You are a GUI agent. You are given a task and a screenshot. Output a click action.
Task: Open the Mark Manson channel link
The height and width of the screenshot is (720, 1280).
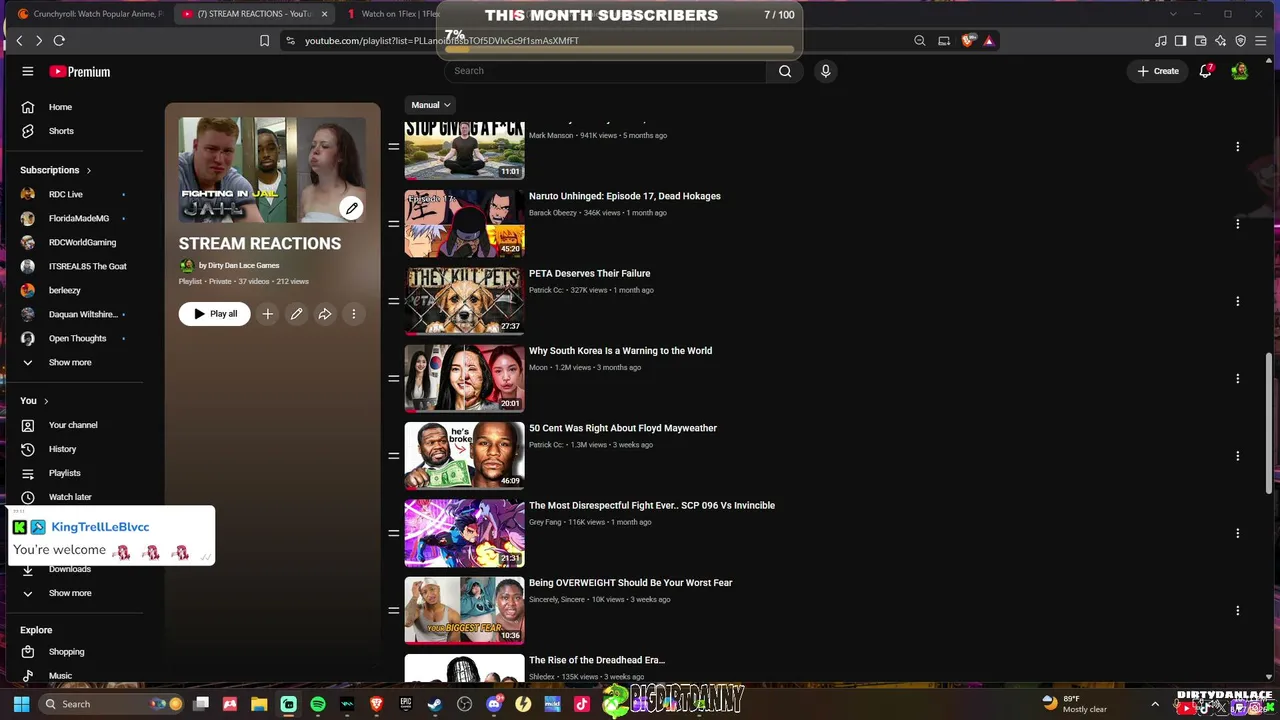click(x=551, y=136)
